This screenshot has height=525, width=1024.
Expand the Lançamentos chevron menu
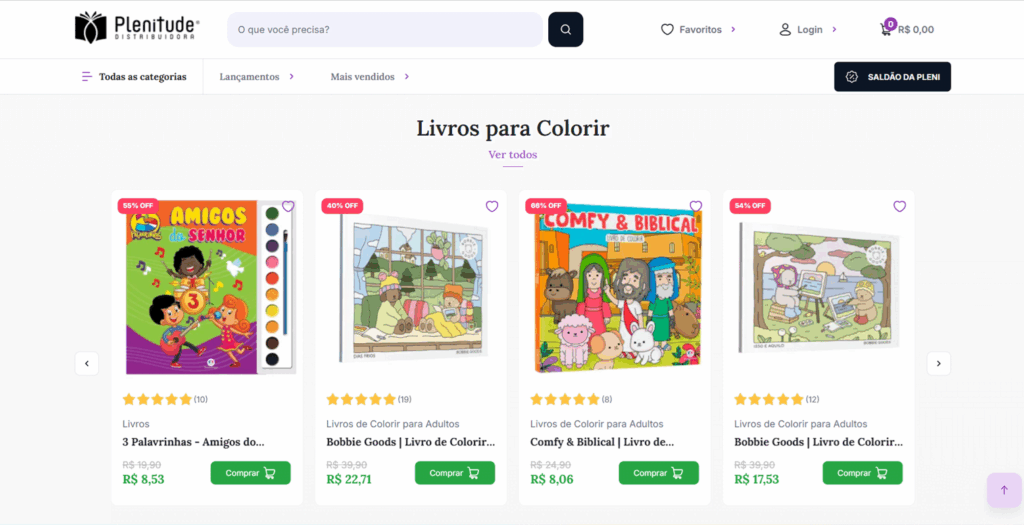[291, 77]
